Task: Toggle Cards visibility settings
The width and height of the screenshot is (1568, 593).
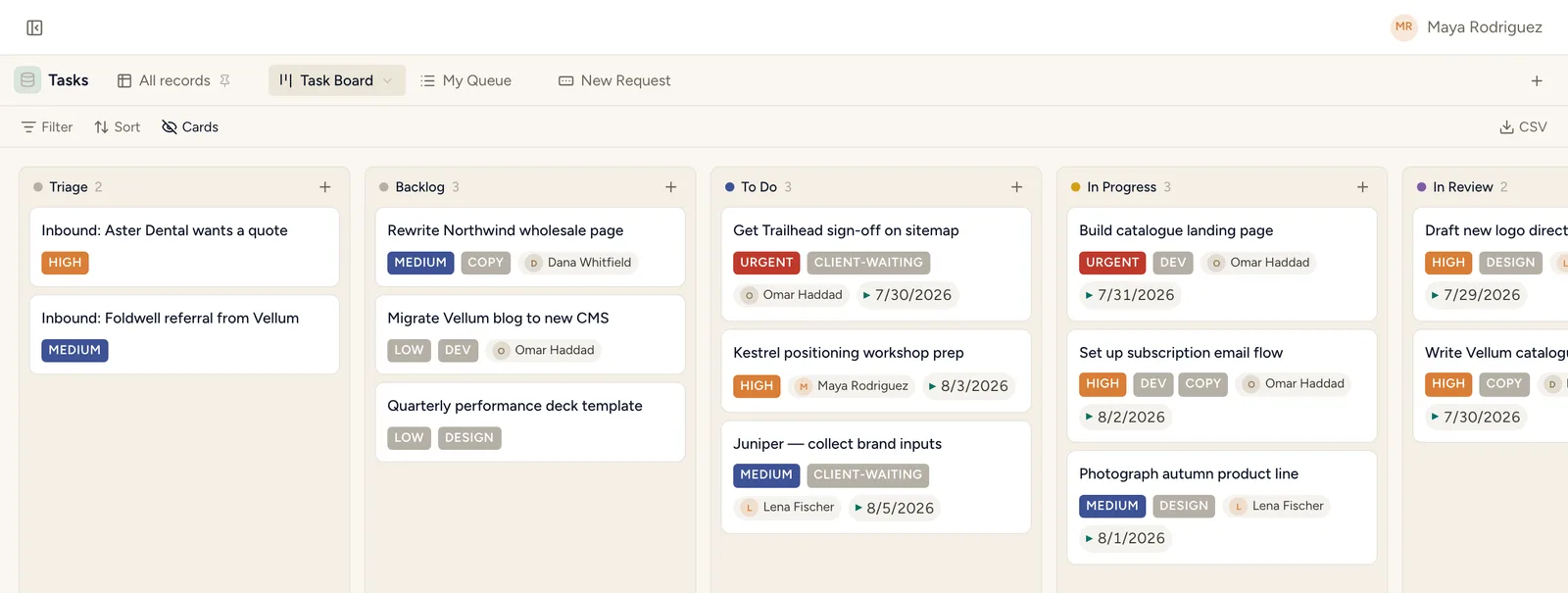Action: click(190, 127)
